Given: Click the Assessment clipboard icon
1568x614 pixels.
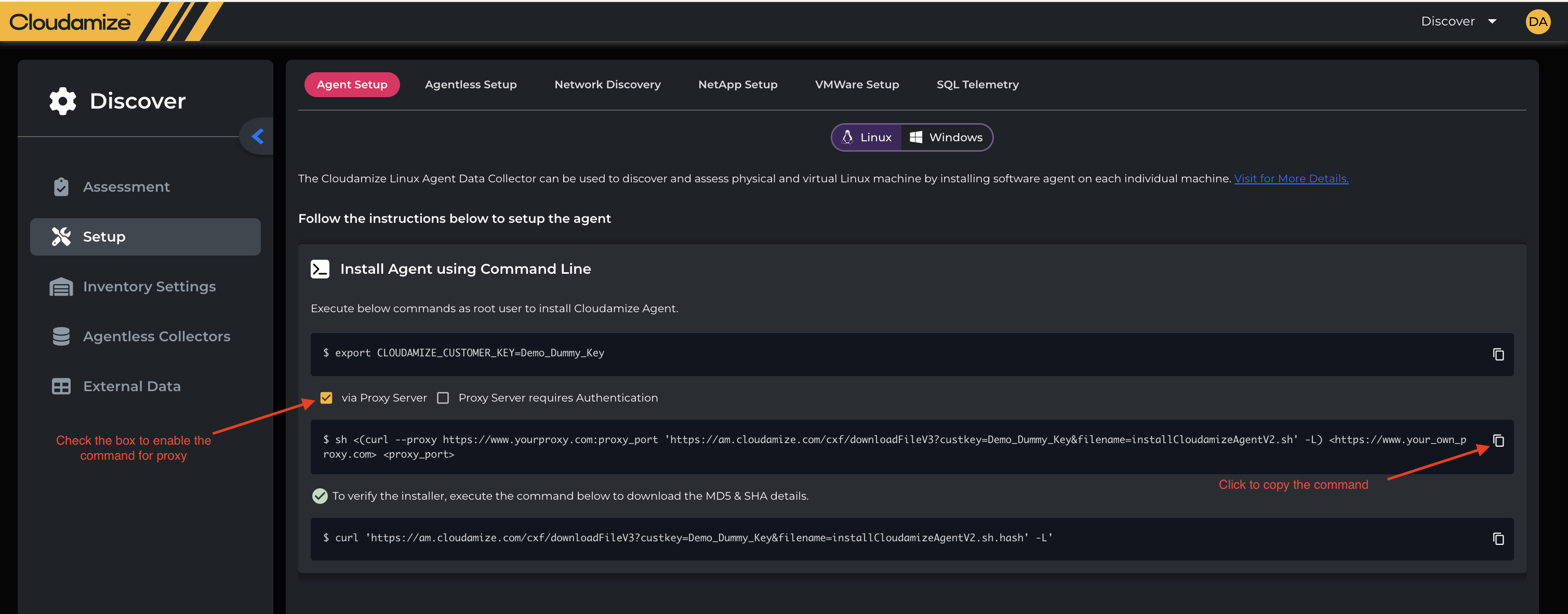Looking at the screenshot, I should [x=61, y=187].
